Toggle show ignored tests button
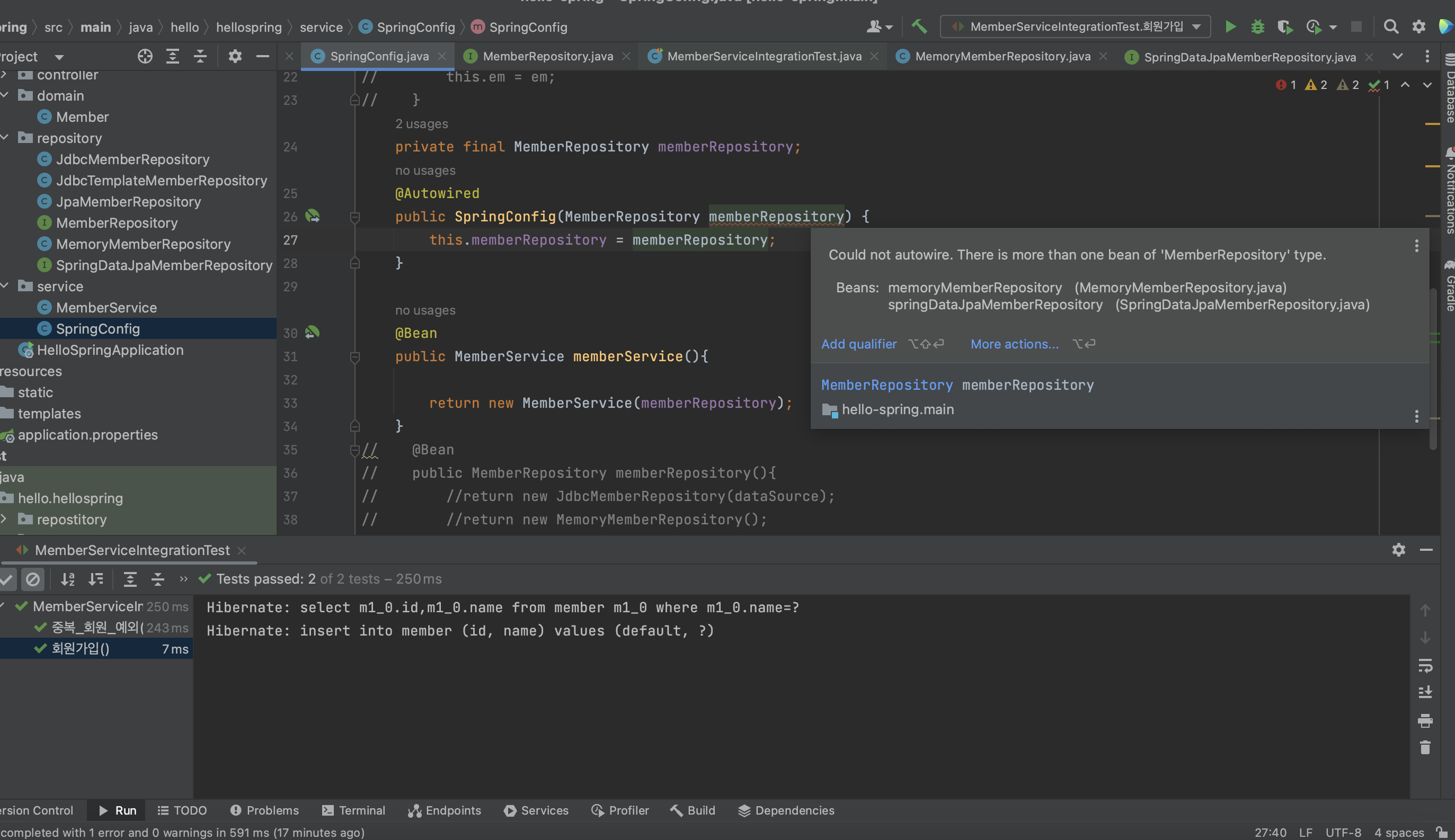 33,579
